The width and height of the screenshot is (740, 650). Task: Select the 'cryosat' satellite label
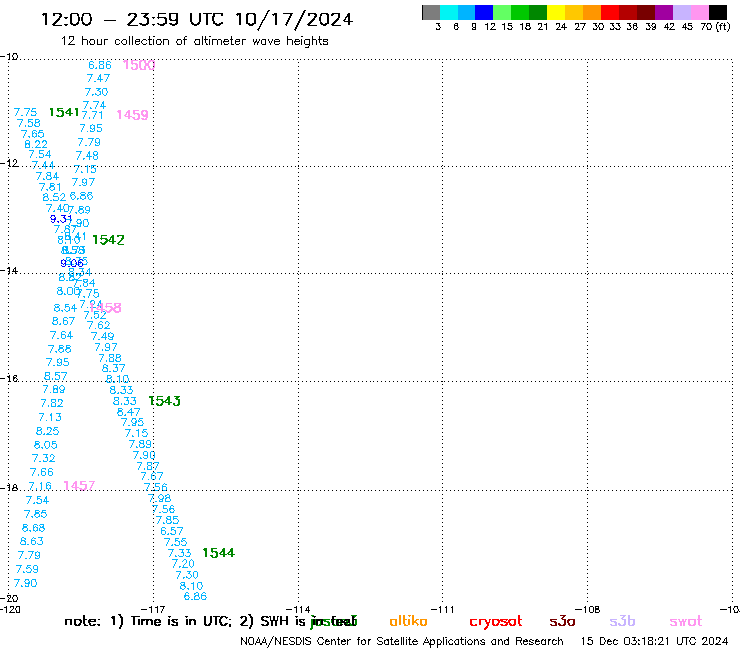pyautogui.click(x=496, y=622)
